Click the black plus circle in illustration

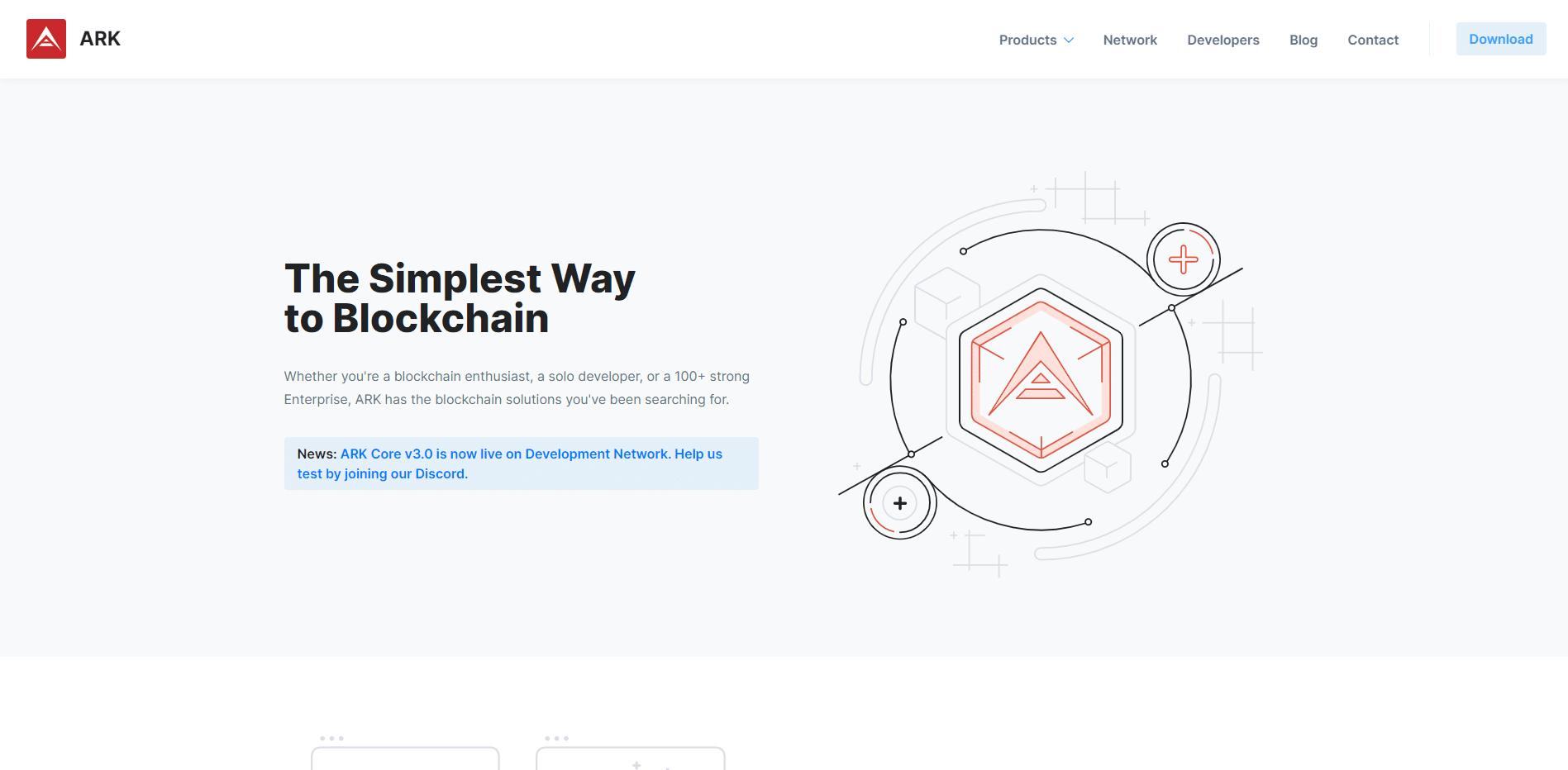pyautogui.click(x=900, y=503)
